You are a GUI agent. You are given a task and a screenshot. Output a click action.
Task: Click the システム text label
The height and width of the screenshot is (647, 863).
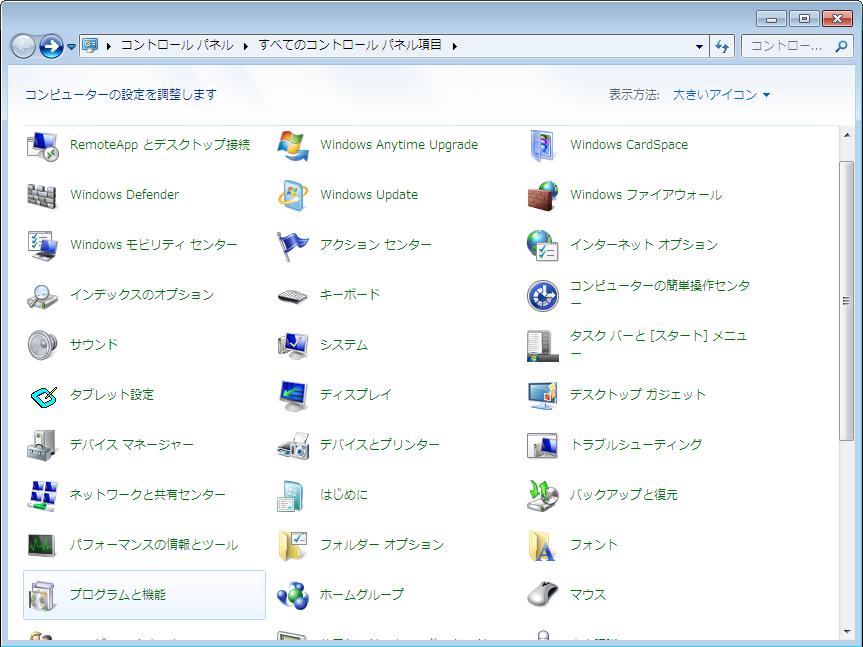[344, 344]
